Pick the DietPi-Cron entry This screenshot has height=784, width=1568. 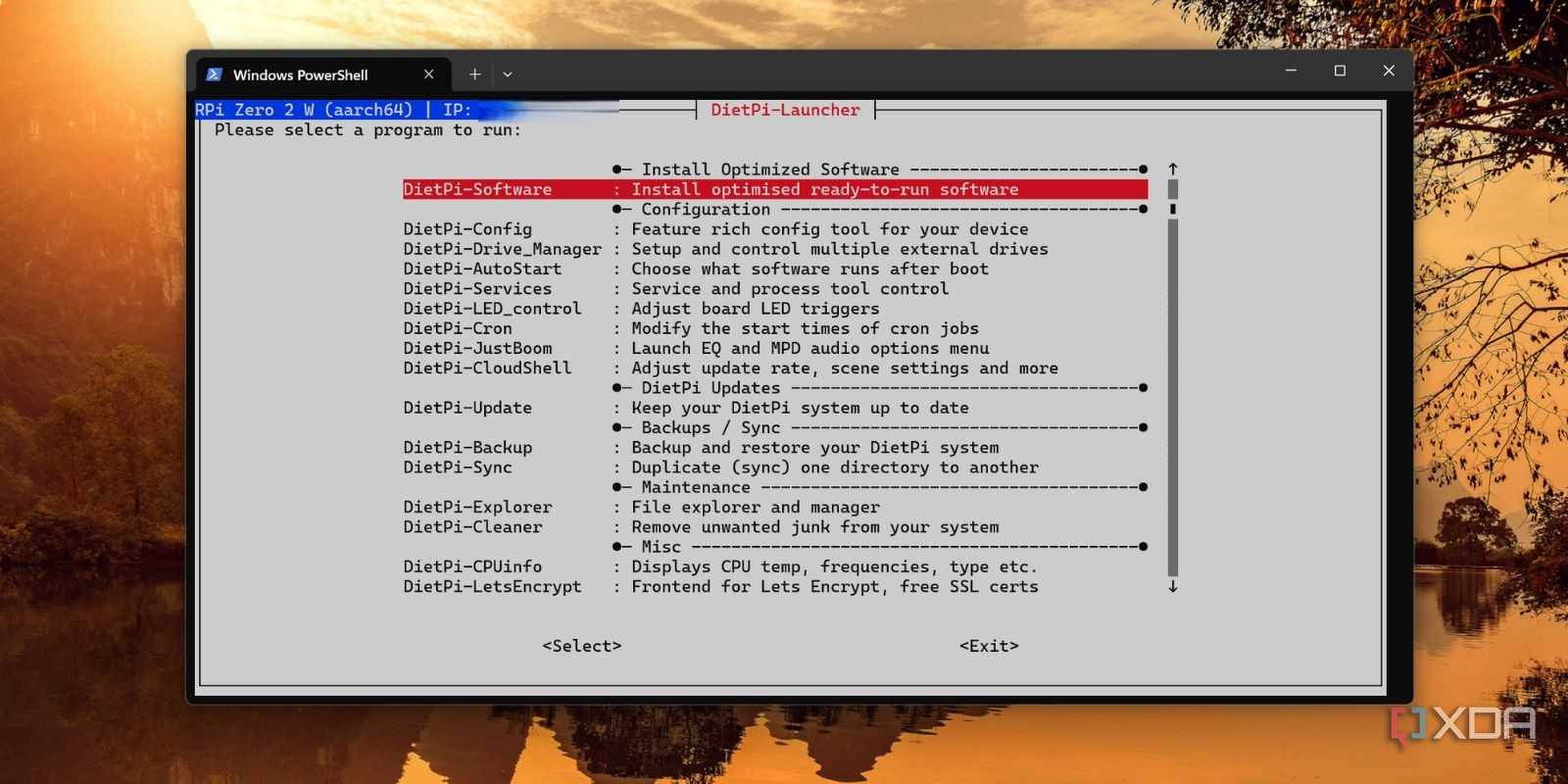[x=691, y=328]
